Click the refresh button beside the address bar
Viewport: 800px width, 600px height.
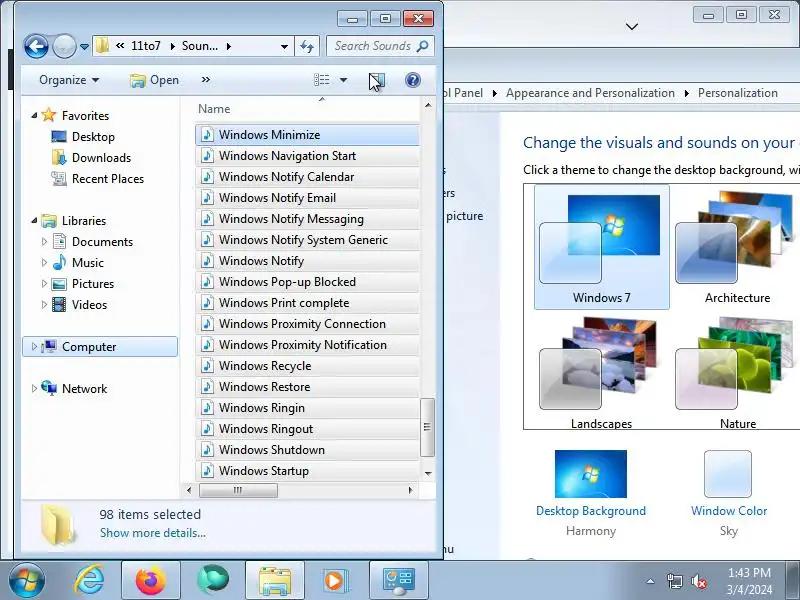[307, 46]
